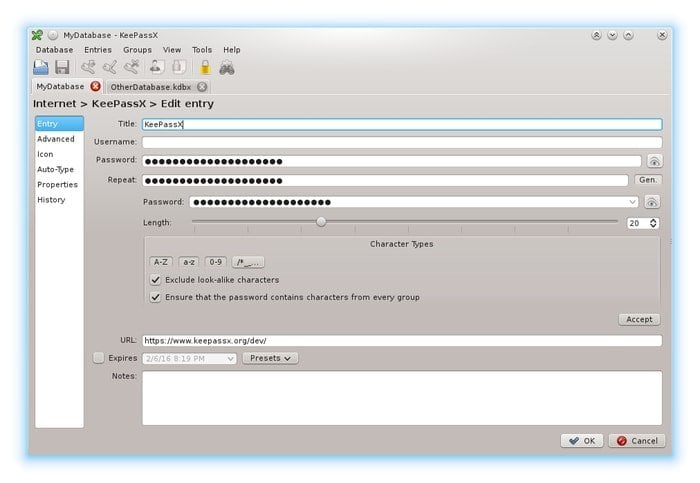
Task: Uncheck Exclude look-alike characters
Action: point(155,280)
